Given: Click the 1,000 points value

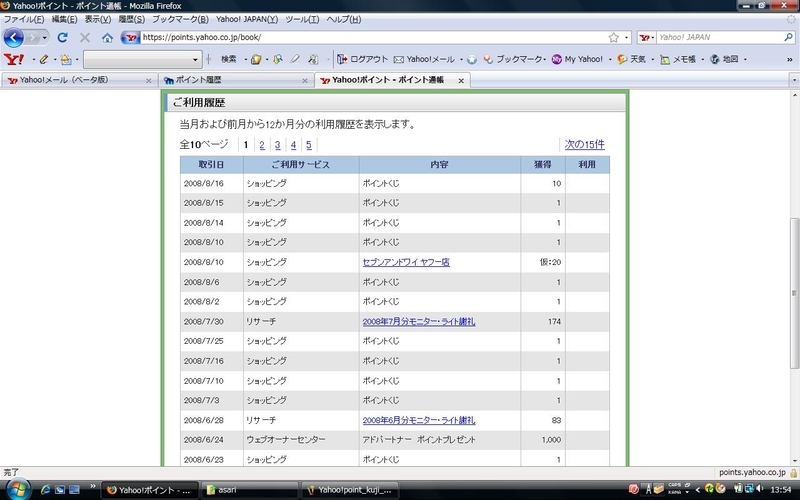Looking at the screenshot, I should coord(551,440).
